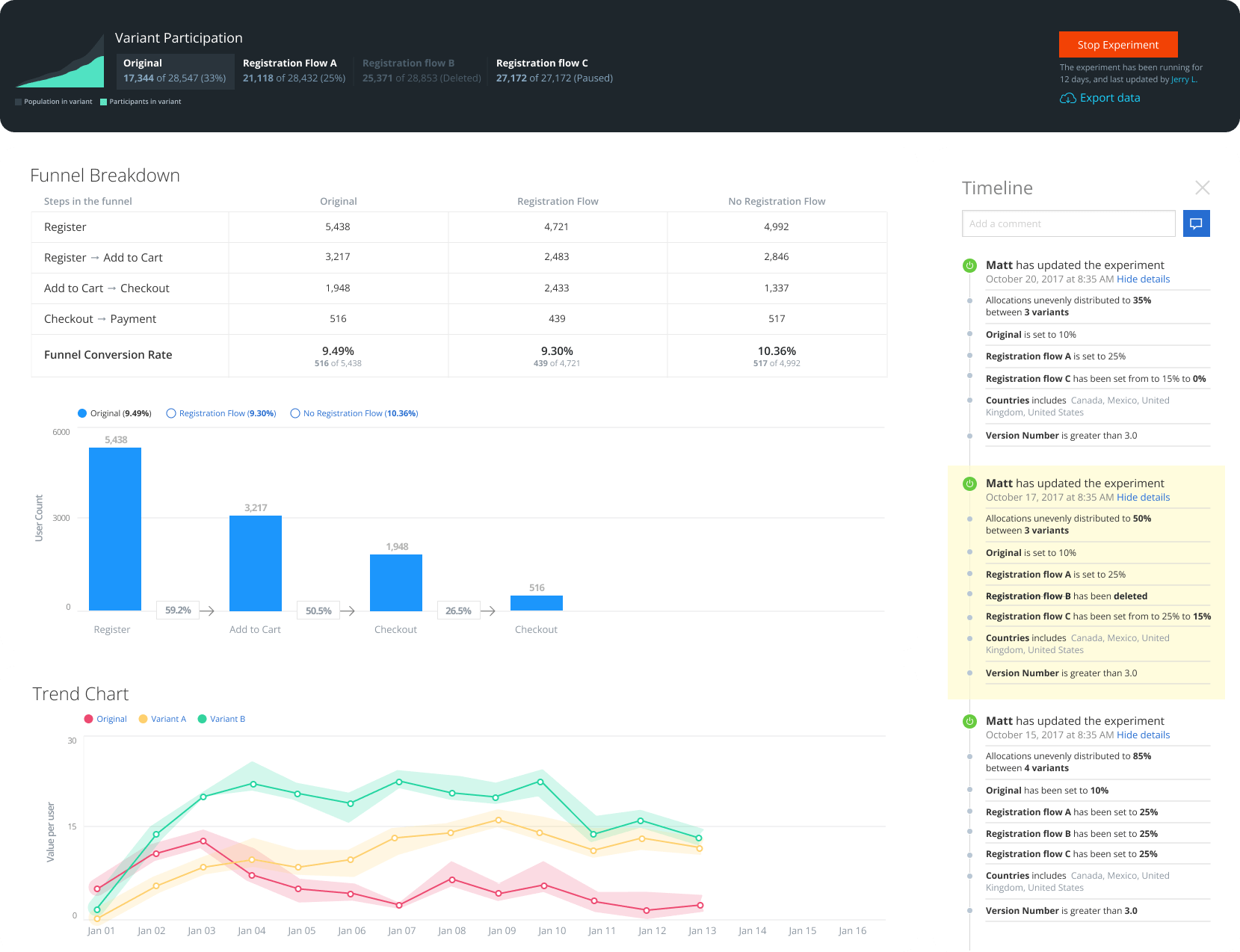Viewport: 1240px width, 952px height.
Task: Switch to the Registration flow C variant tab
Action: click(x=554, y=70)
